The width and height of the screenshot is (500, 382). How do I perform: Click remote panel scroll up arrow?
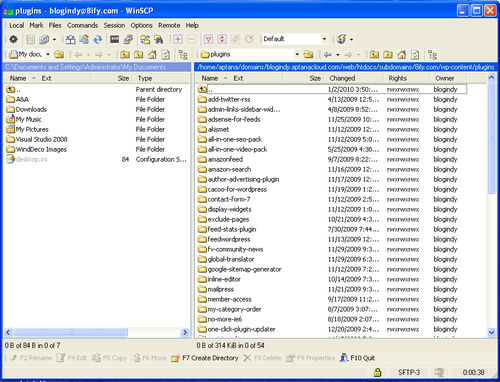click(491, 78)
